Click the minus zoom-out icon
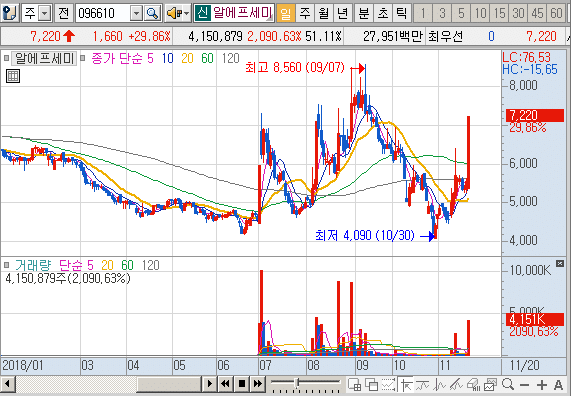This screenshot has width=571, height=396. click(524, 385)
